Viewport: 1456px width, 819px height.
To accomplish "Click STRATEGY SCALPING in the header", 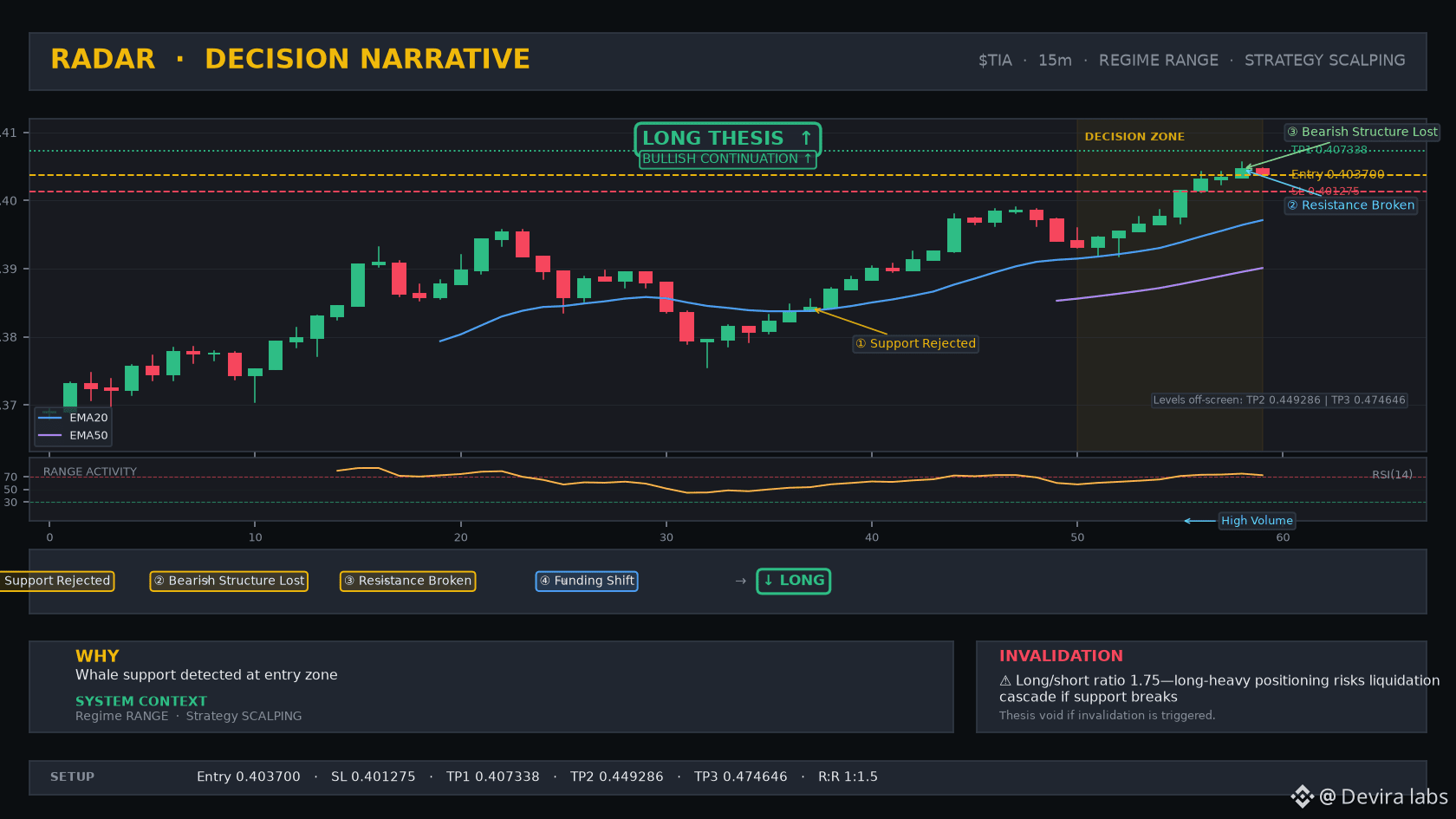I will point(1325,61).
